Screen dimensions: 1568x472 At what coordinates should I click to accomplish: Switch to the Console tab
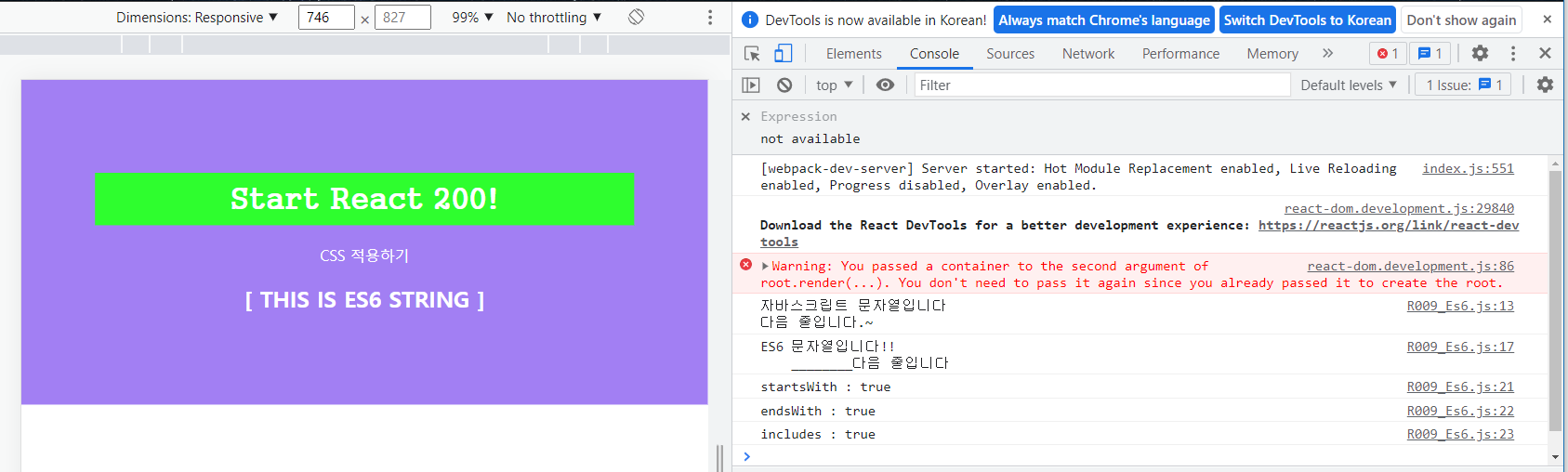(934, 54)
